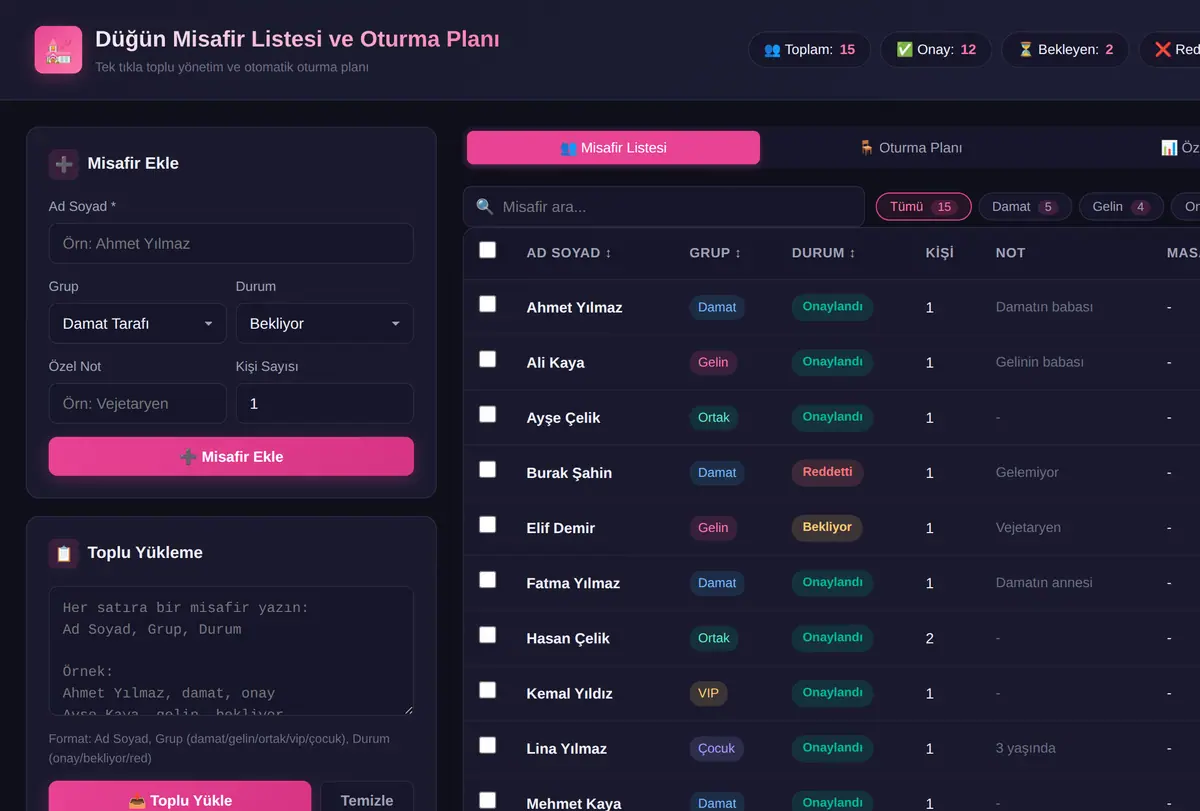The image size is (1200, 811).
Task: Switch to the Misafir Listesi tab
Action: (613, 148)
